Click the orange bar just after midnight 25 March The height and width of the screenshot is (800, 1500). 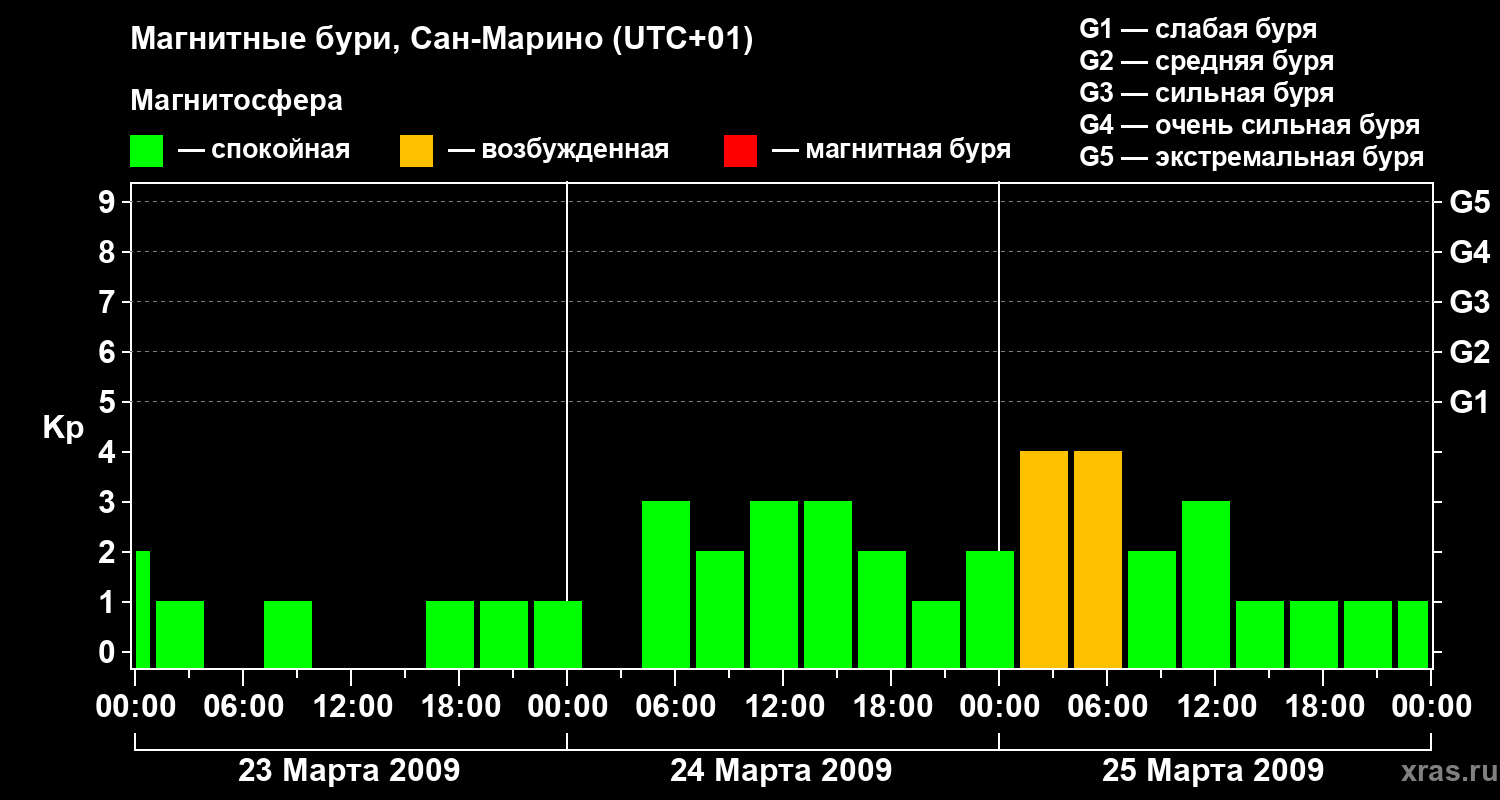point(1044,559)
